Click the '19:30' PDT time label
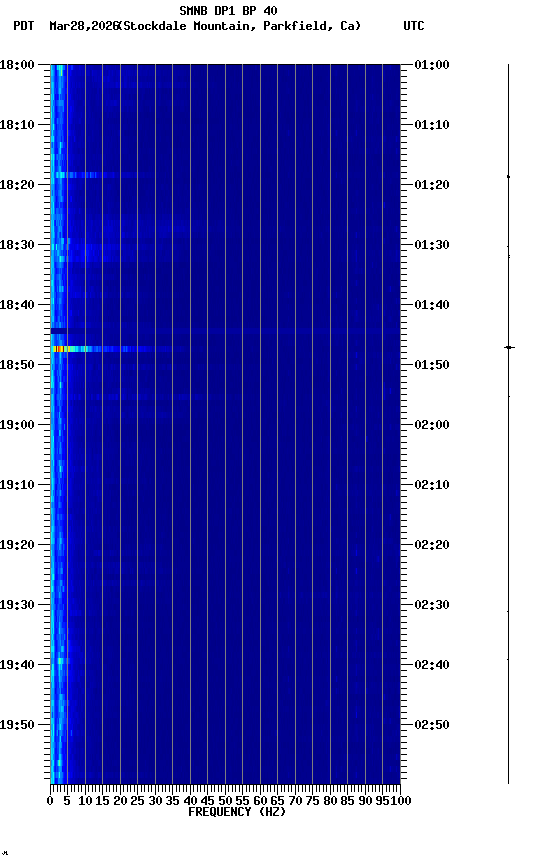The width and height of the screenshot is (552, 864). pos(17,605)
